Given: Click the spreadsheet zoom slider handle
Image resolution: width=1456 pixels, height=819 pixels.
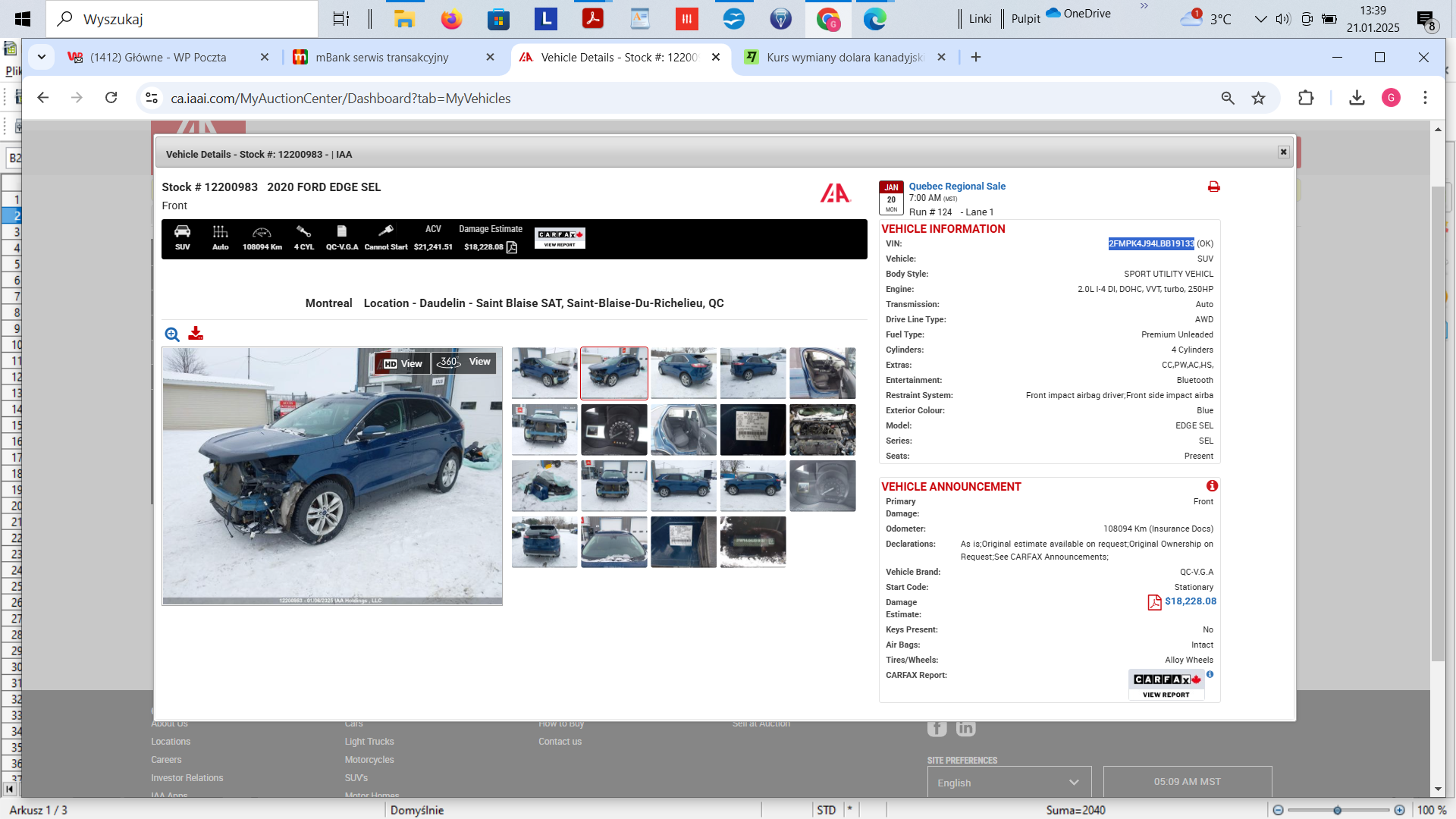Looking at the screenshot, I should (x=1338, y=811).
